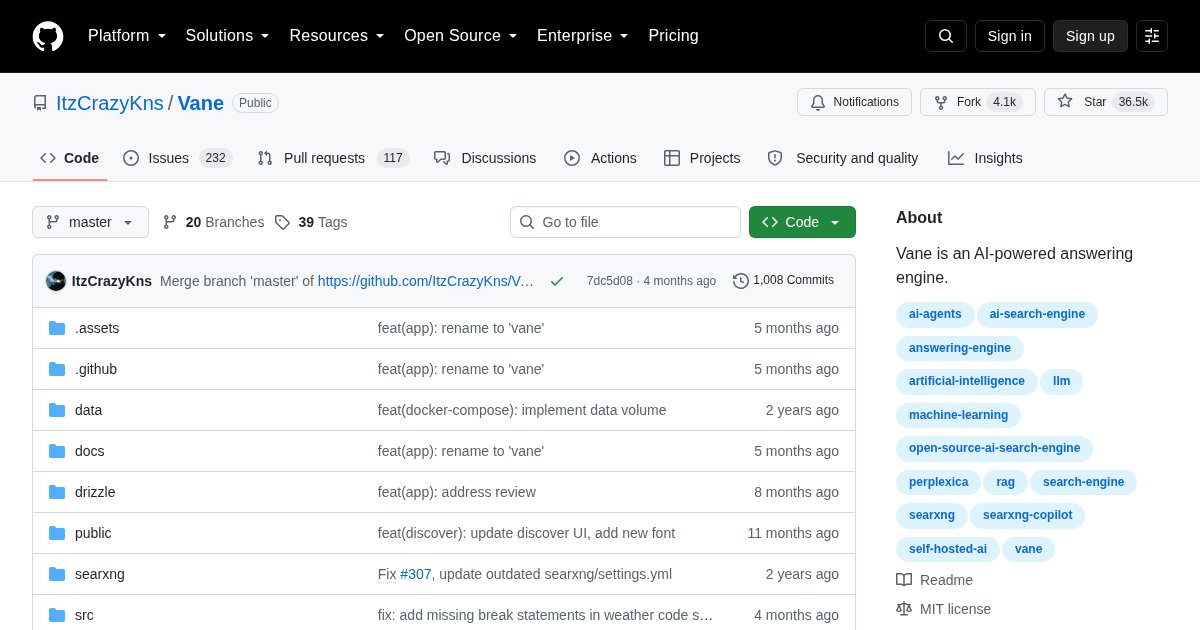
Task: Open the Vane repository name link
Action: [201, 103]
